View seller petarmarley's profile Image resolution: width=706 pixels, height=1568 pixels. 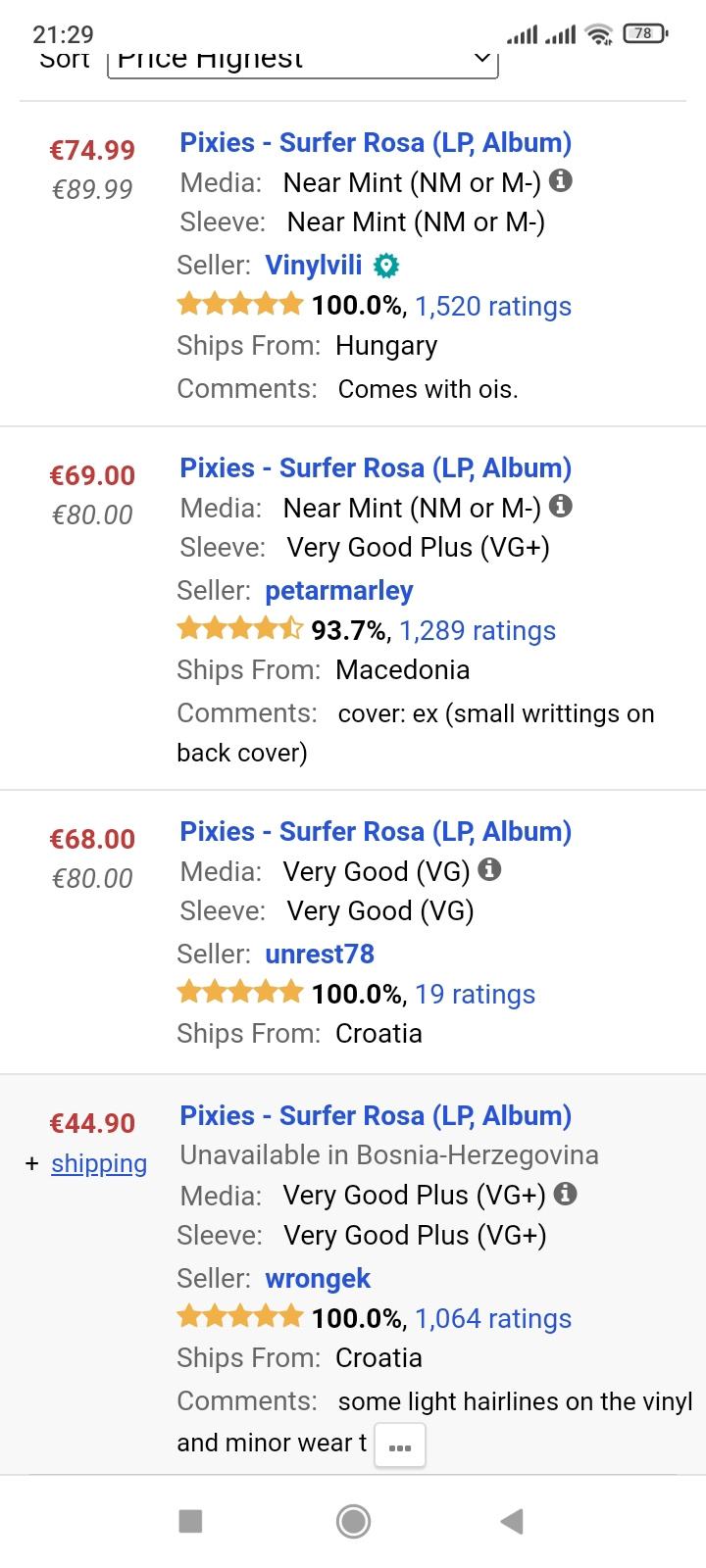tap(338, 590)
